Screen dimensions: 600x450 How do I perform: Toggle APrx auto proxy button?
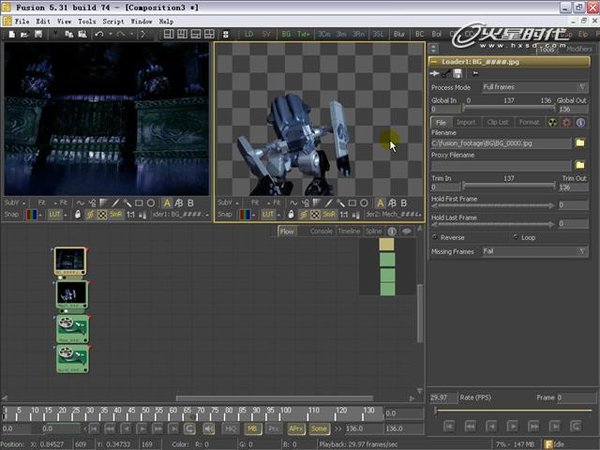296,429
